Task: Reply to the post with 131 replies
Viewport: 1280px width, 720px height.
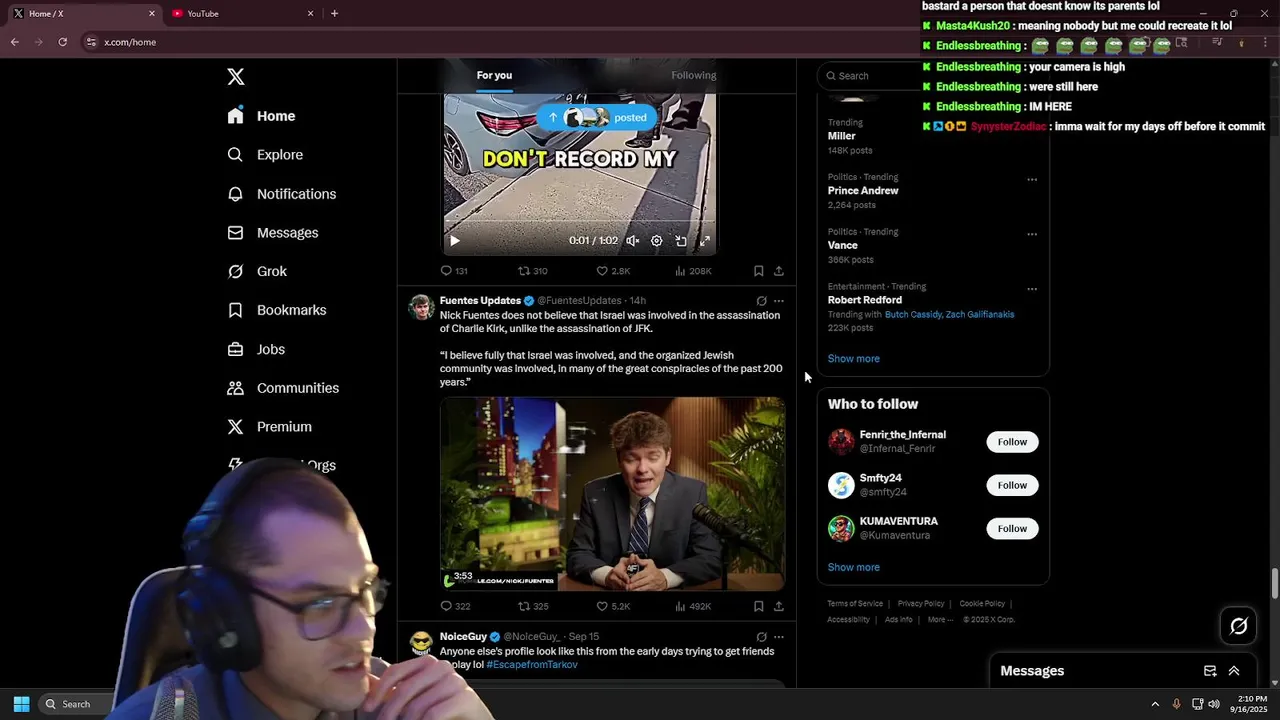Action: [x=454, y=271]
